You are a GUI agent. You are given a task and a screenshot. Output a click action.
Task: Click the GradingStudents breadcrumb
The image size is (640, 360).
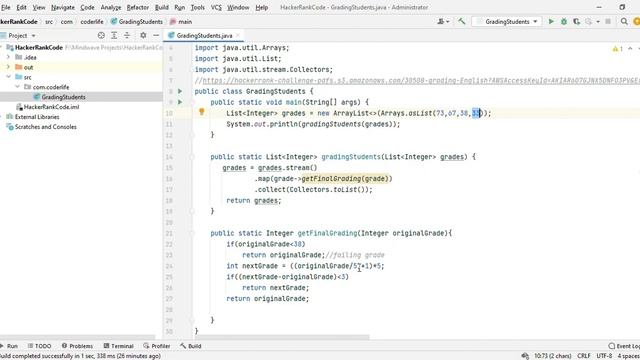tap(137, 22)
